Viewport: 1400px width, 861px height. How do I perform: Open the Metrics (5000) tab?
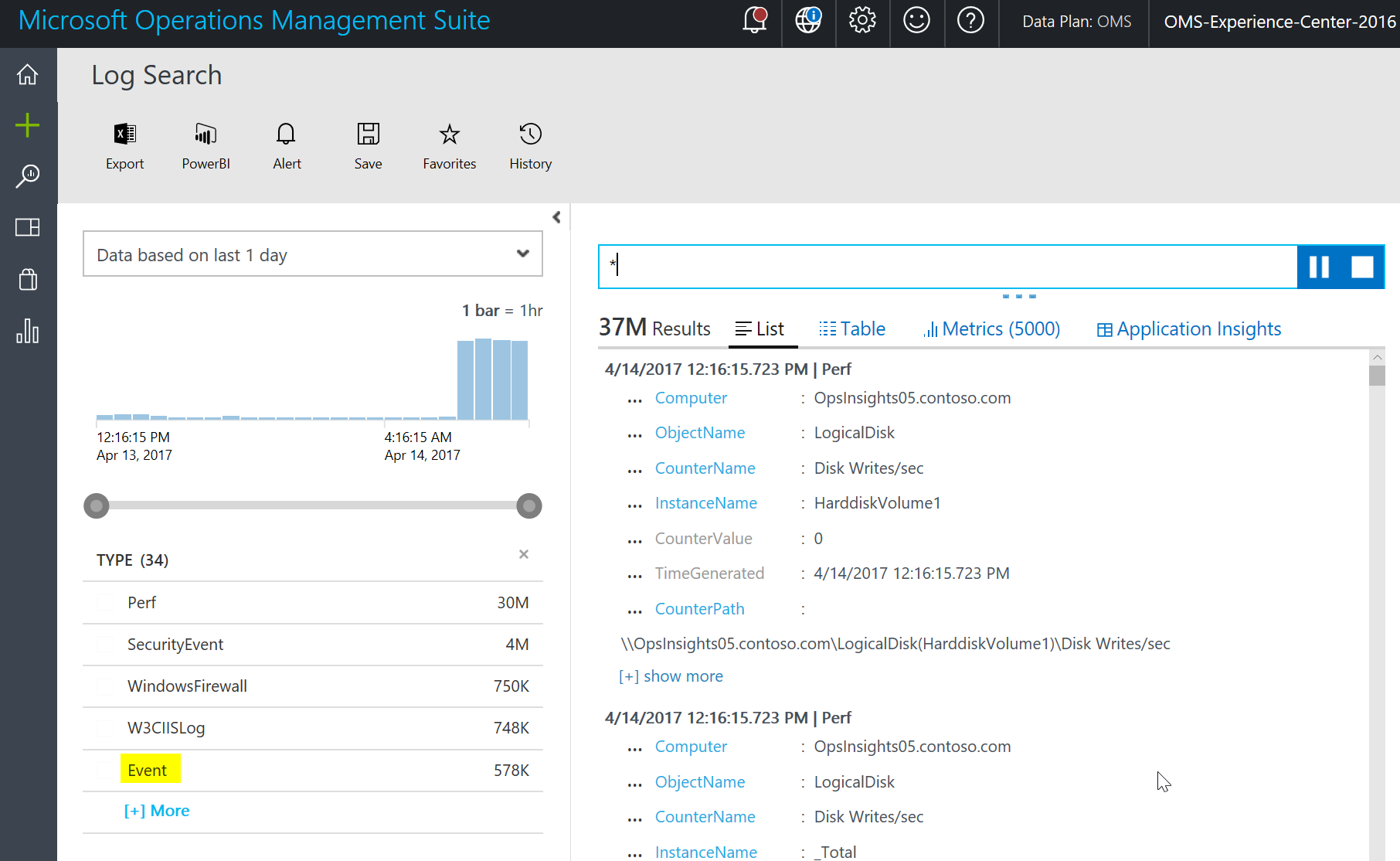991,329
